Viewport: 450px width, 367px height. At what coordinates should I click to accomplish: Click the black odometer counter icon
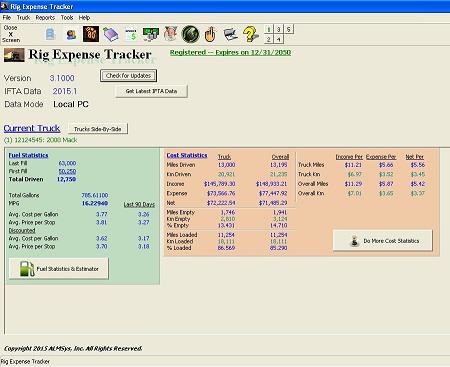coord(91,34)
